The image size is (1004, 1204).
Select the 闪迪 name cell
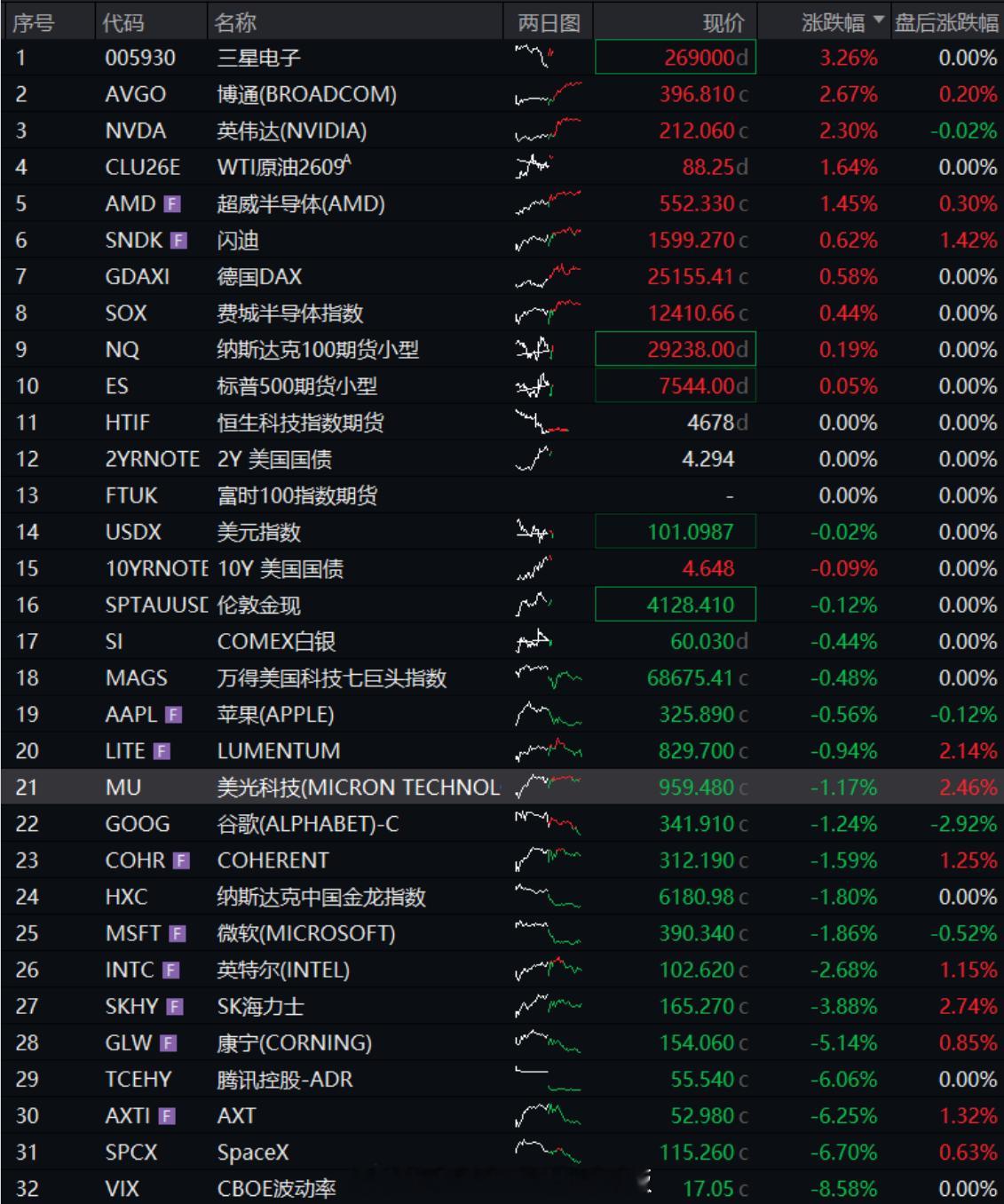point(238,241)
